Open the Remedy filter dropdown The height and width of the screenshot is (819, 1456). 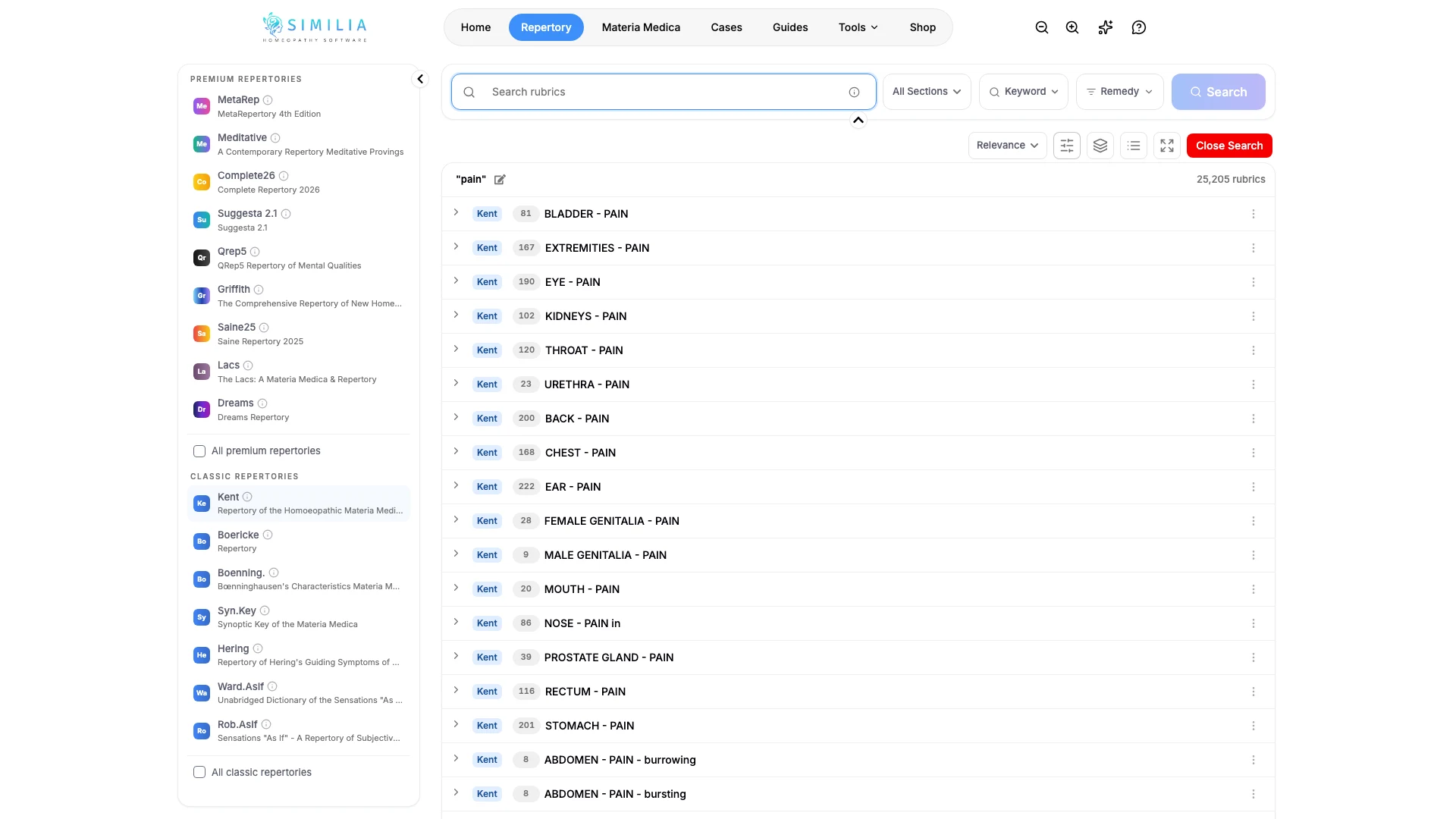pos(1119,92)
